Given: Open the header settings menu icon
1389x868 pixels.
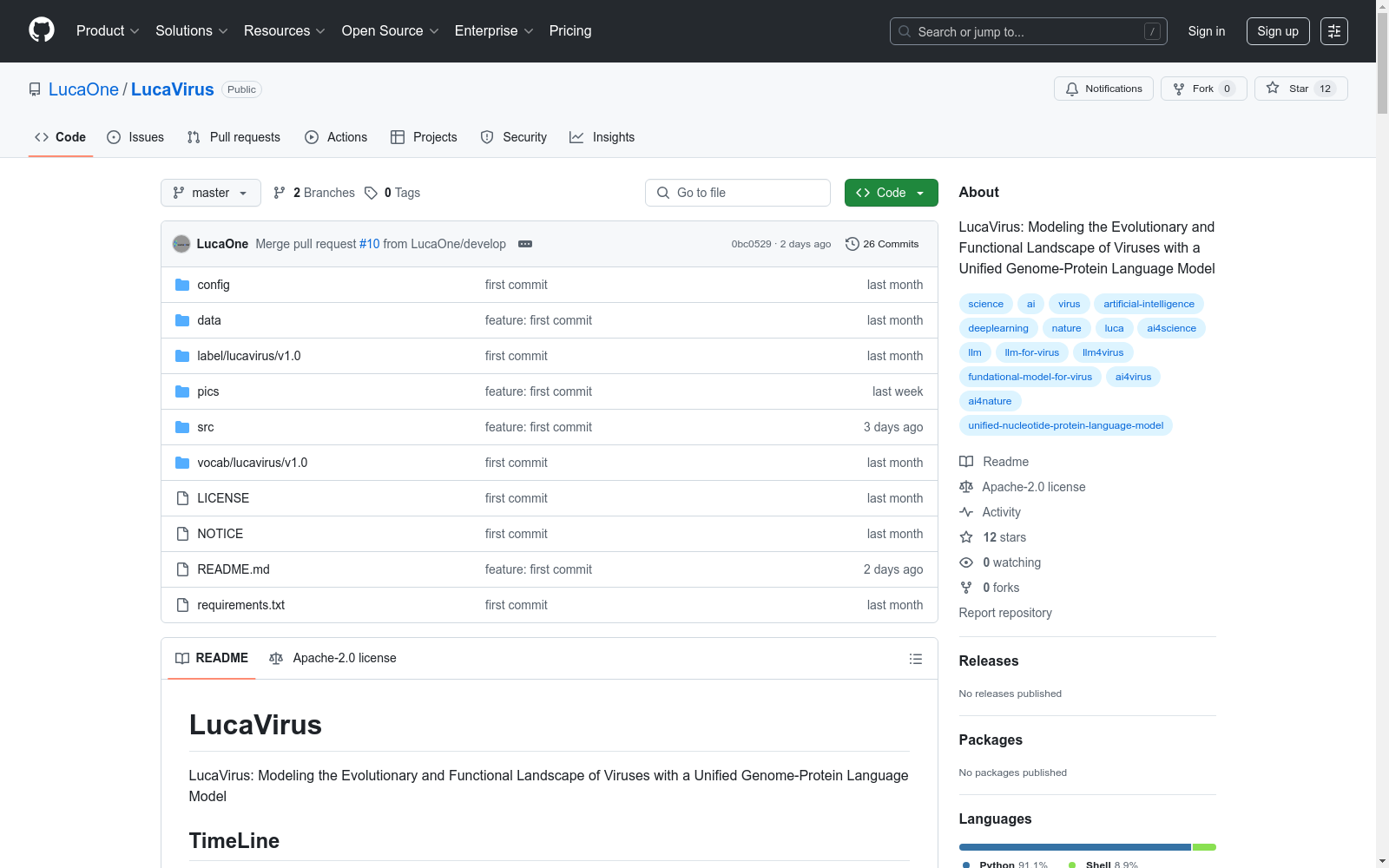Looking at the screenshot, I should pyautogui.click(x=1334, y=31).
